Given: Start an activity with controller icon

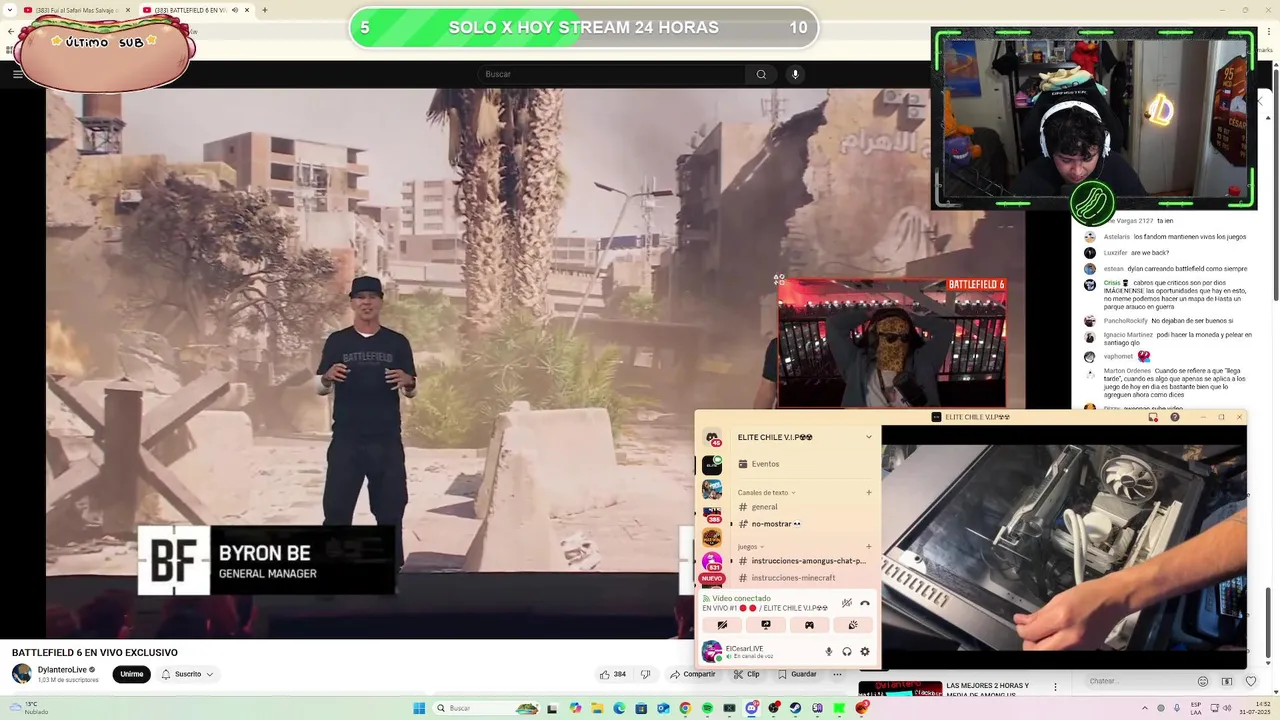Looking at the screenshot, I should click(809, 625).
